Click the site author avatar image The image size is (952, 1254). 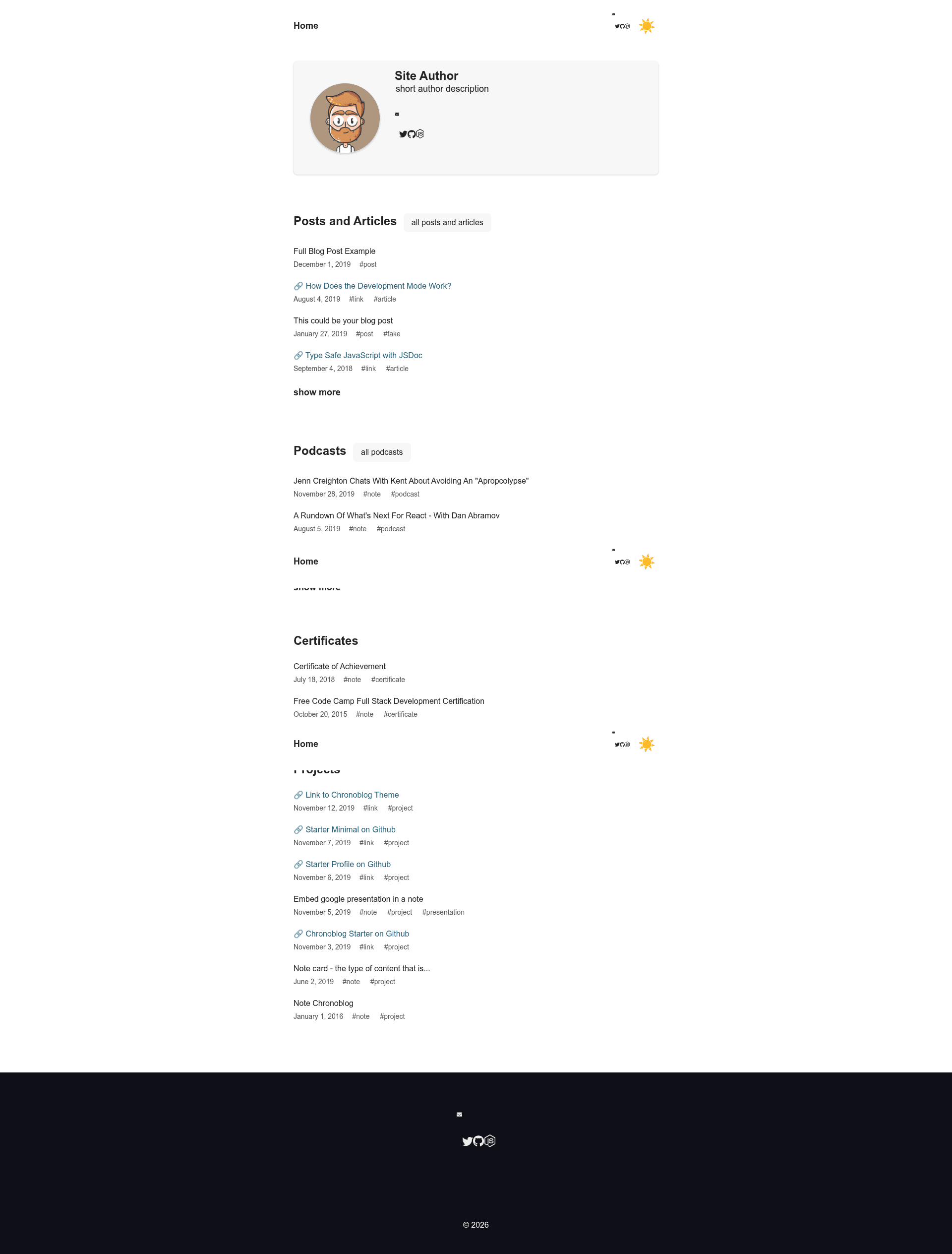pyautogui.click(x=345, y=118)
